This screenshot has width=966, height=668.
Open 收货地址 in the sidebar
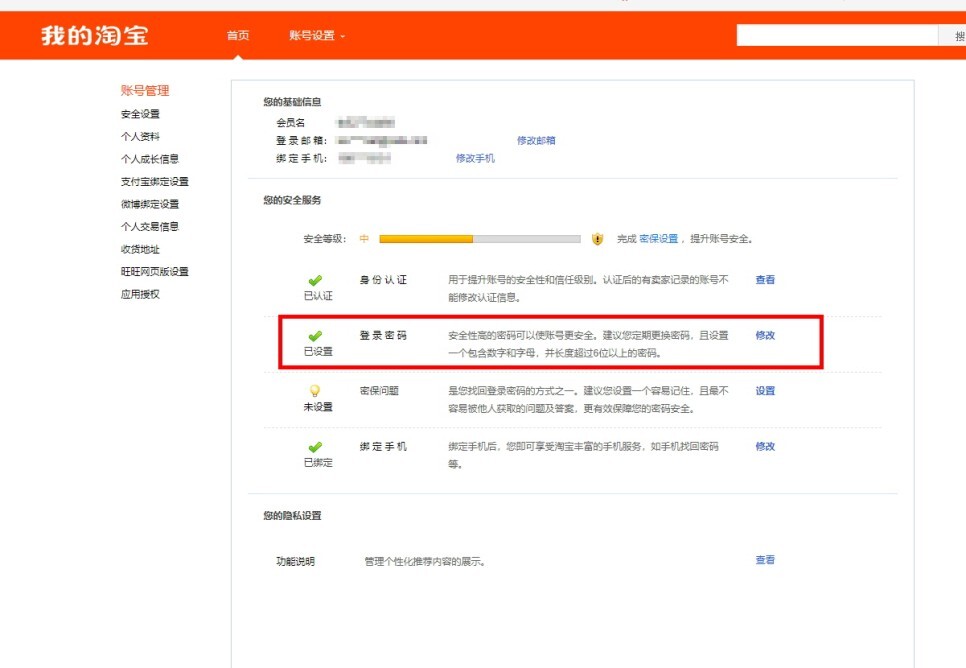(140, 249)
